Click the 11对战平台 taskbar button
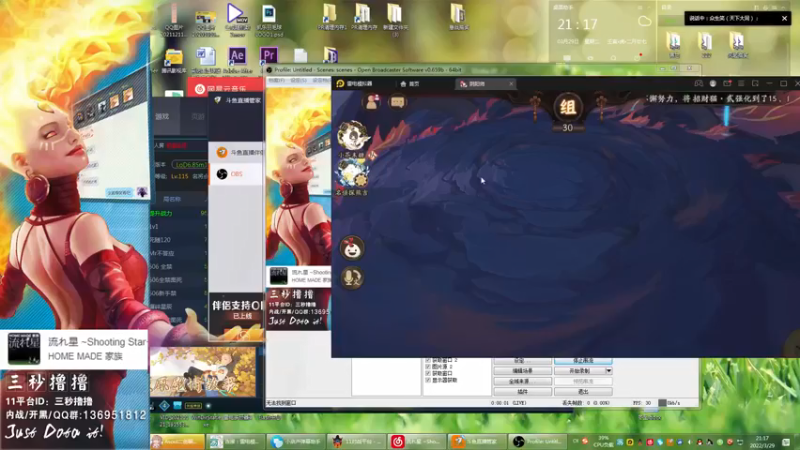 click(356, 441)
